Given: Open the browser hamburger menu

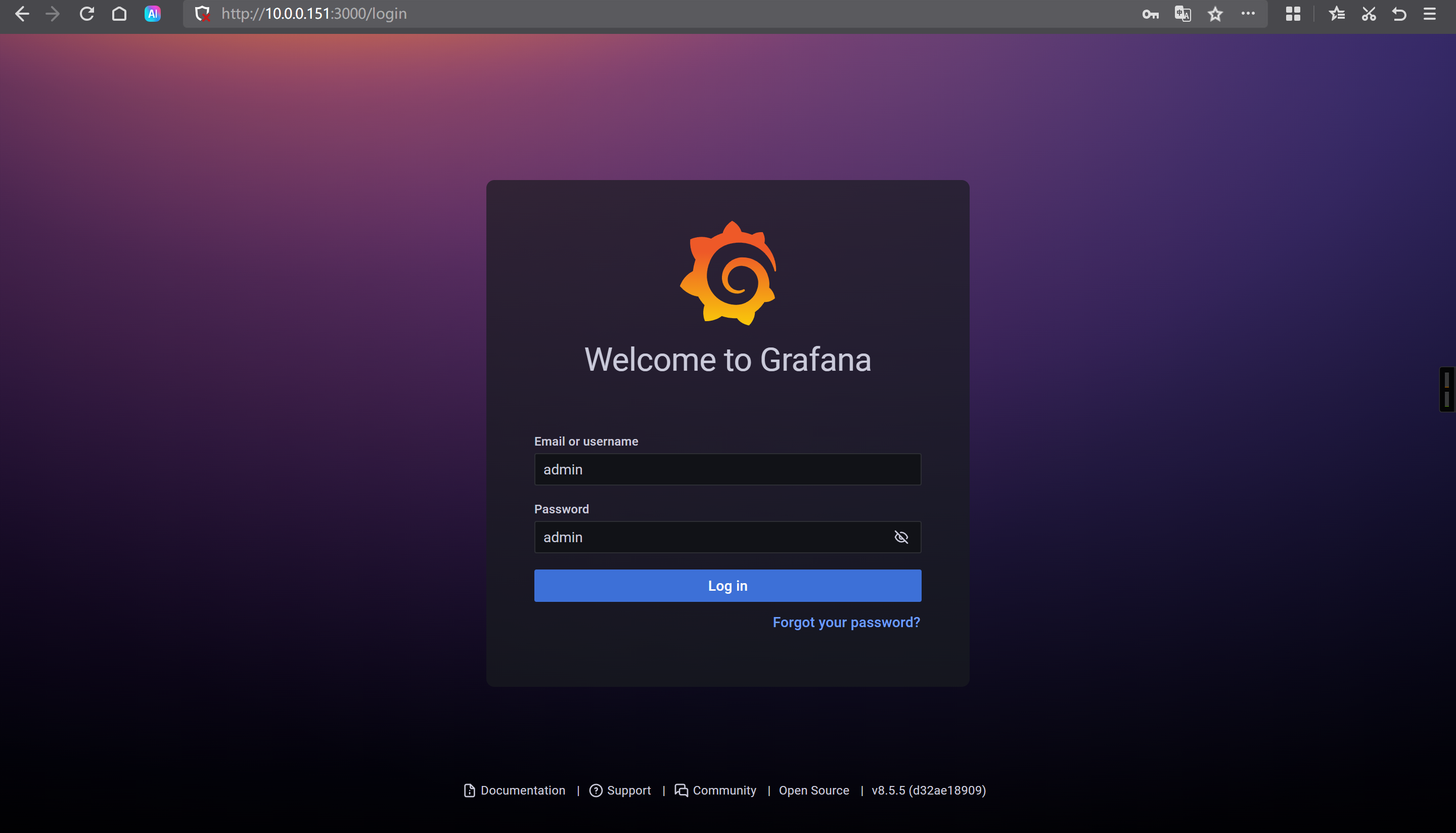Looking at the screenshot, I should [1429, 14].
